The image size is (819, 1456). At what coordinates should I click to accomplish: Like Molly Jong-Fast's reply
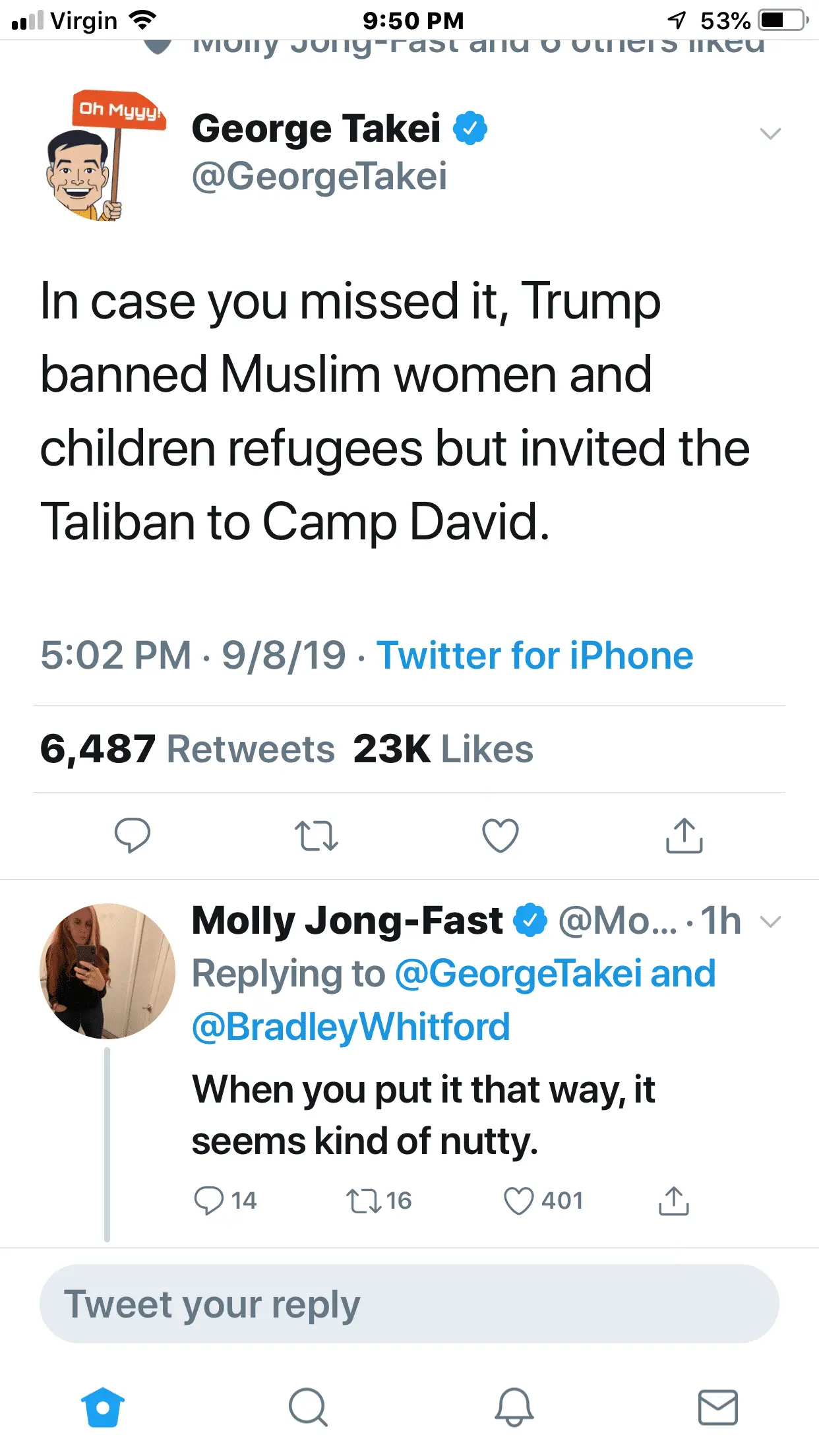coord(518,1201)
